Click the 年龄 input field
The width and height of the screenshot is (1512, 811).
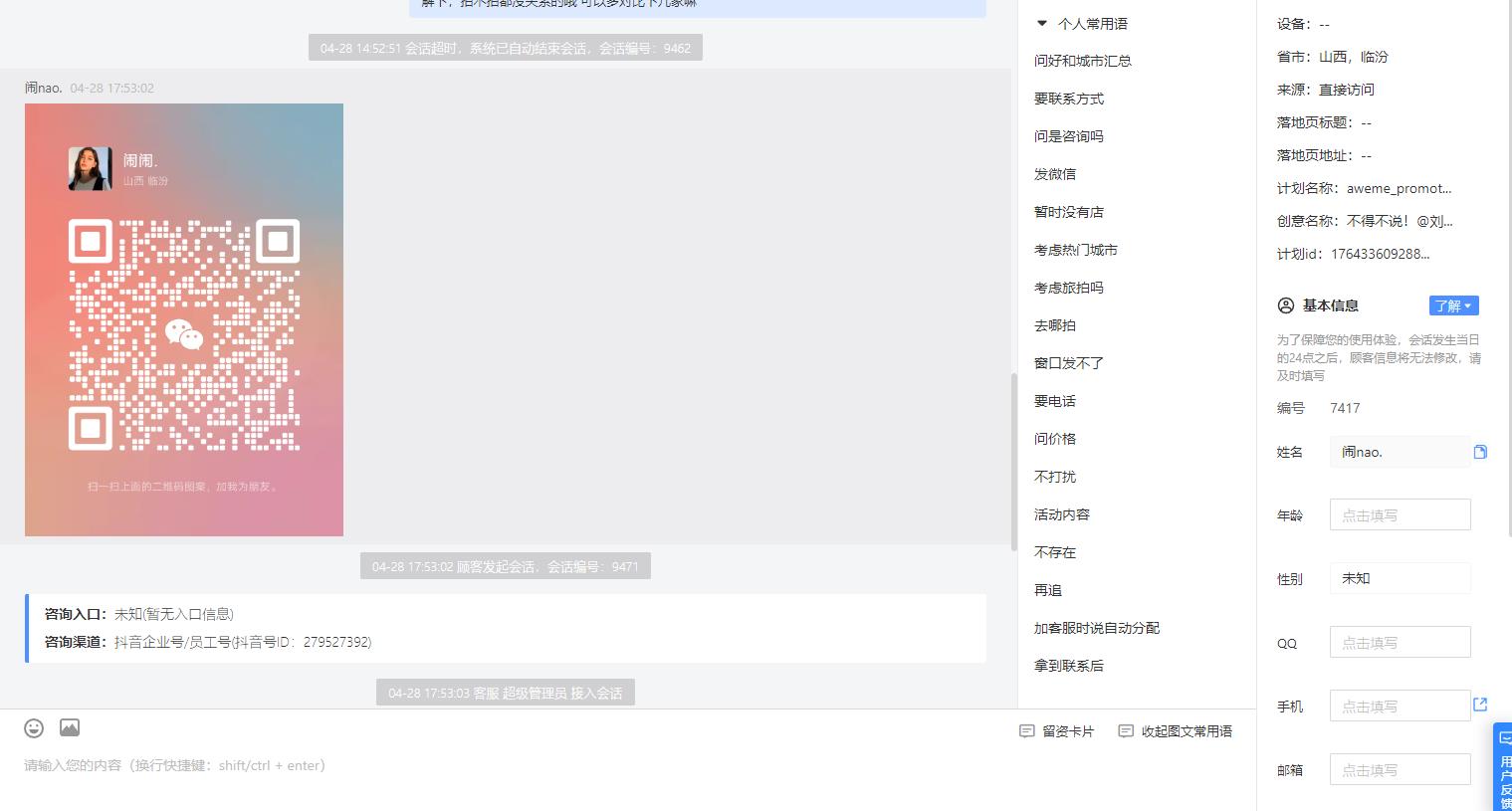1400,514
